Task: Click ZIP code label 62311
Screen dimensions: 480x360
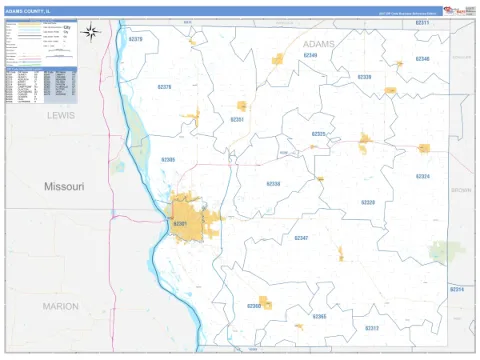Action: 422,23
